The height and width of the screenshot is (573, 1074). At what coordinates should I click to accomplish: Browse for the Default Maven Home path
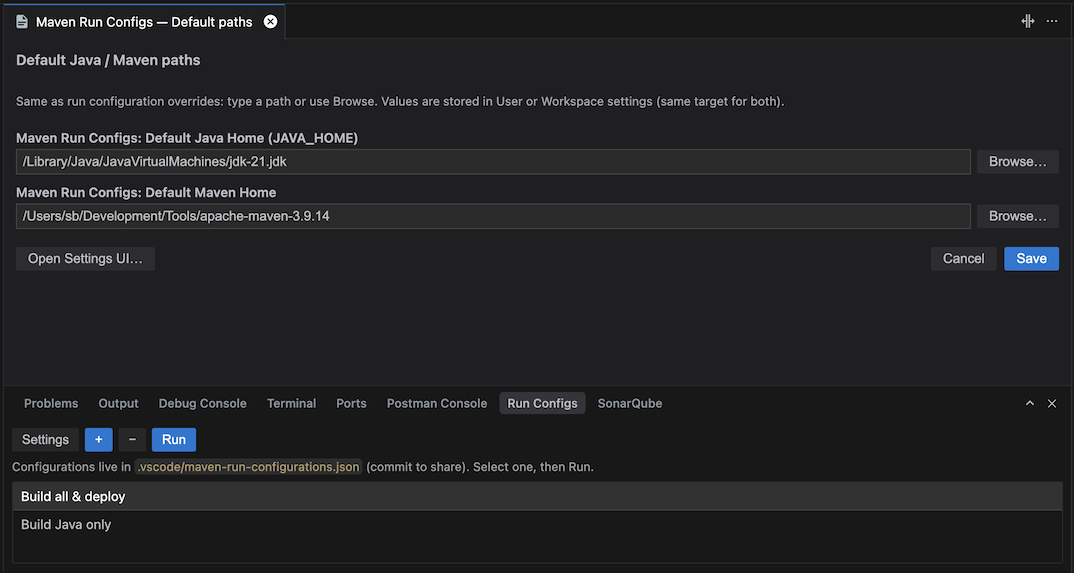click(x=1018, y=216)
